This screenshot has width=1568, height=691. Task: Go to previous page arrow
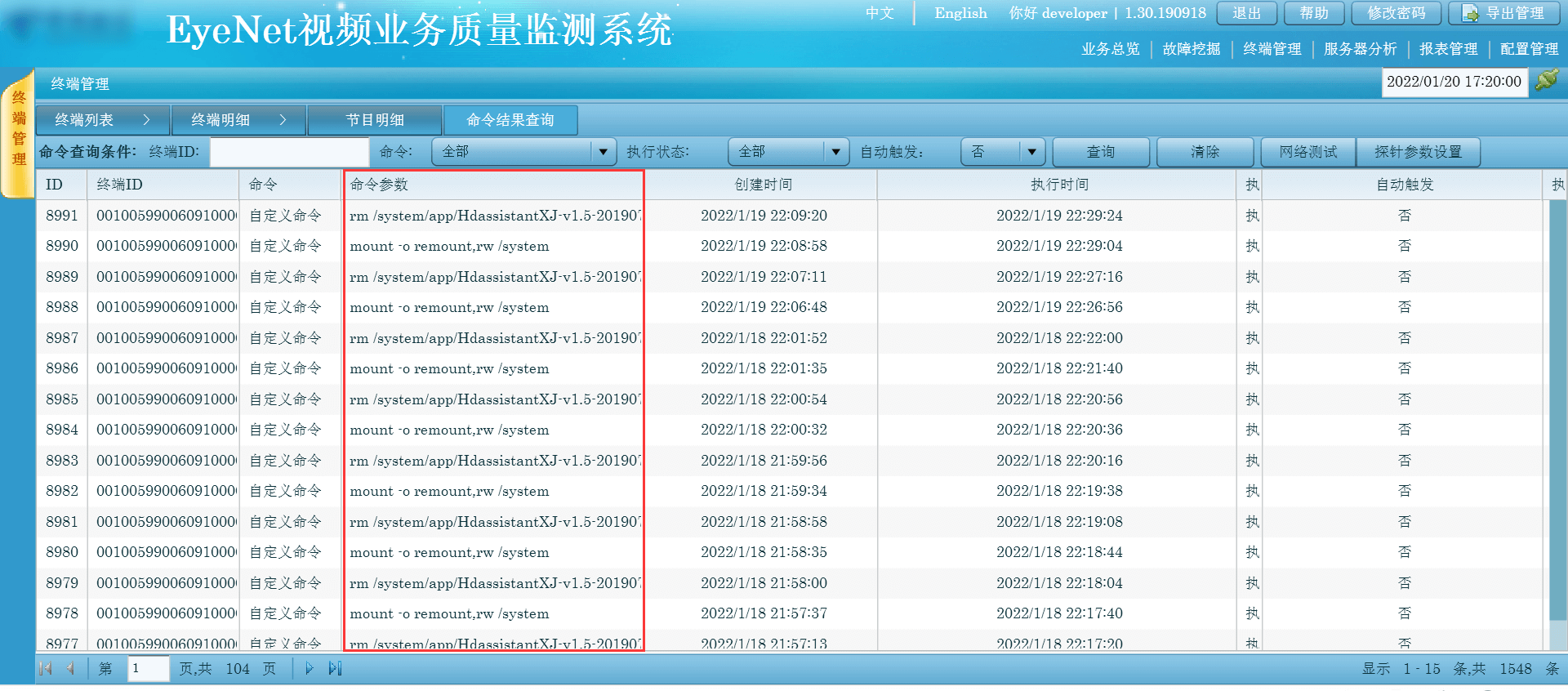70,669
